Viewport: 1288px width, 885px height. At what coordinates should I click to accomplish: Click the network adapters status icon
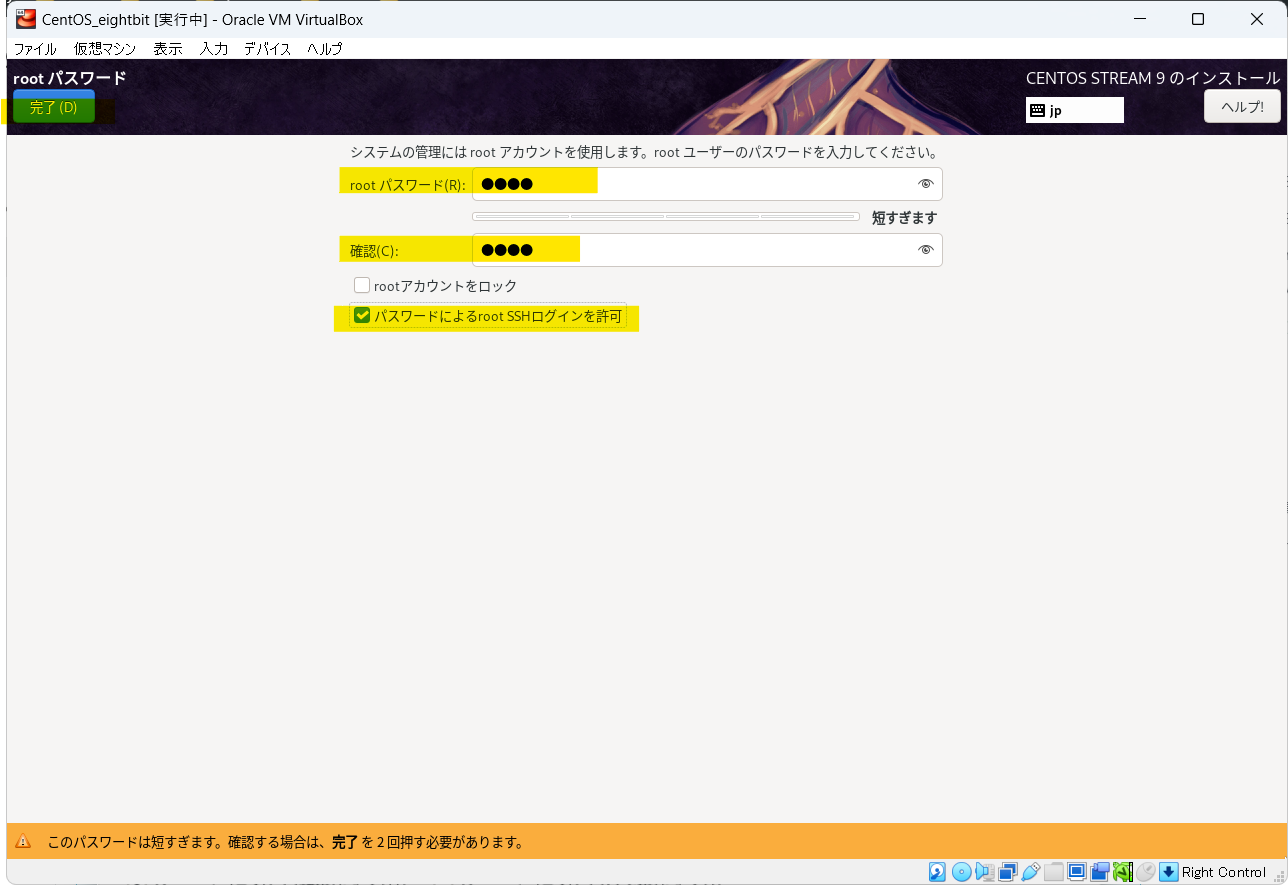point(1008,872)
